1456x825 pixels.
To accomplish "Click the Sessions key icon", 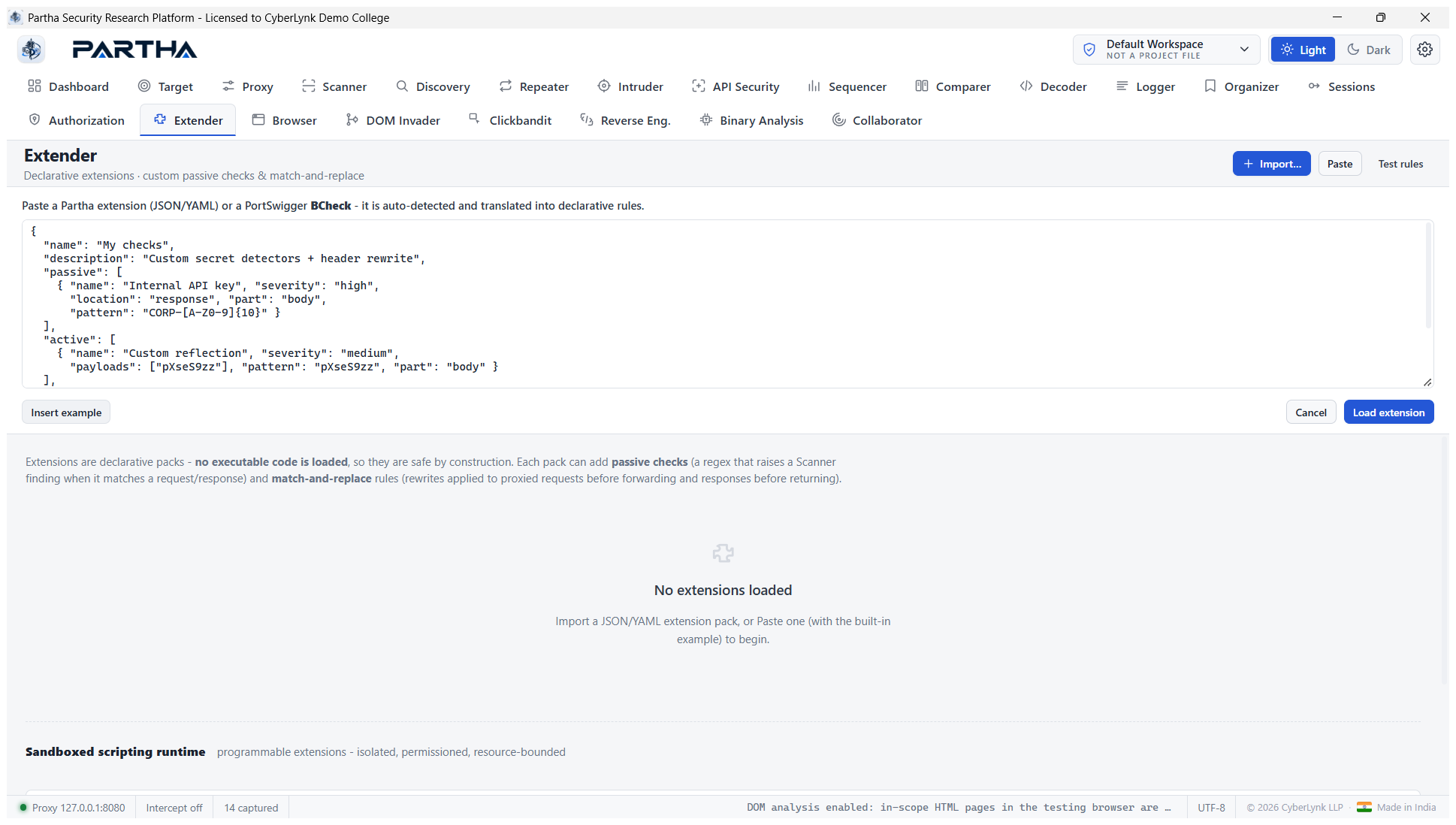I will tap(1314, 86).
